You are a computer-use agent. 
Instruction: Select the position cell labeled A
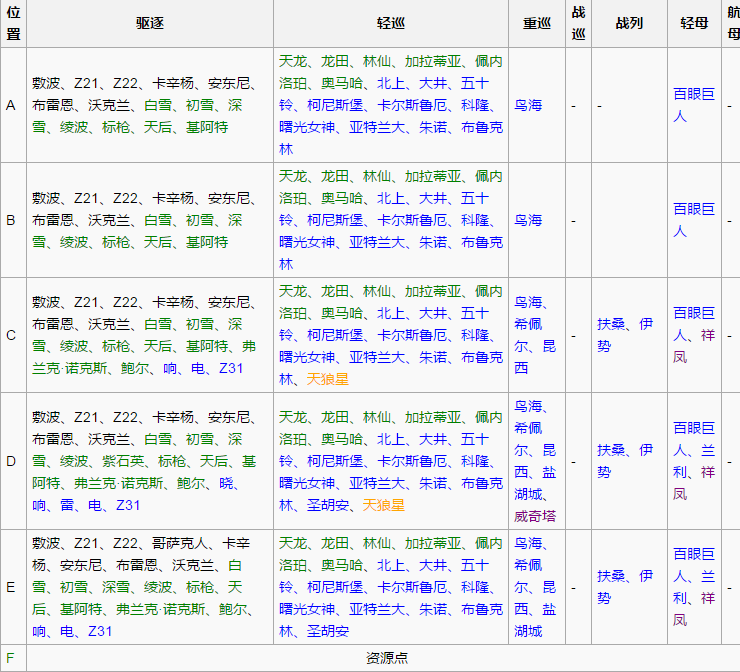pyautogui.click(x=13, y=105)
